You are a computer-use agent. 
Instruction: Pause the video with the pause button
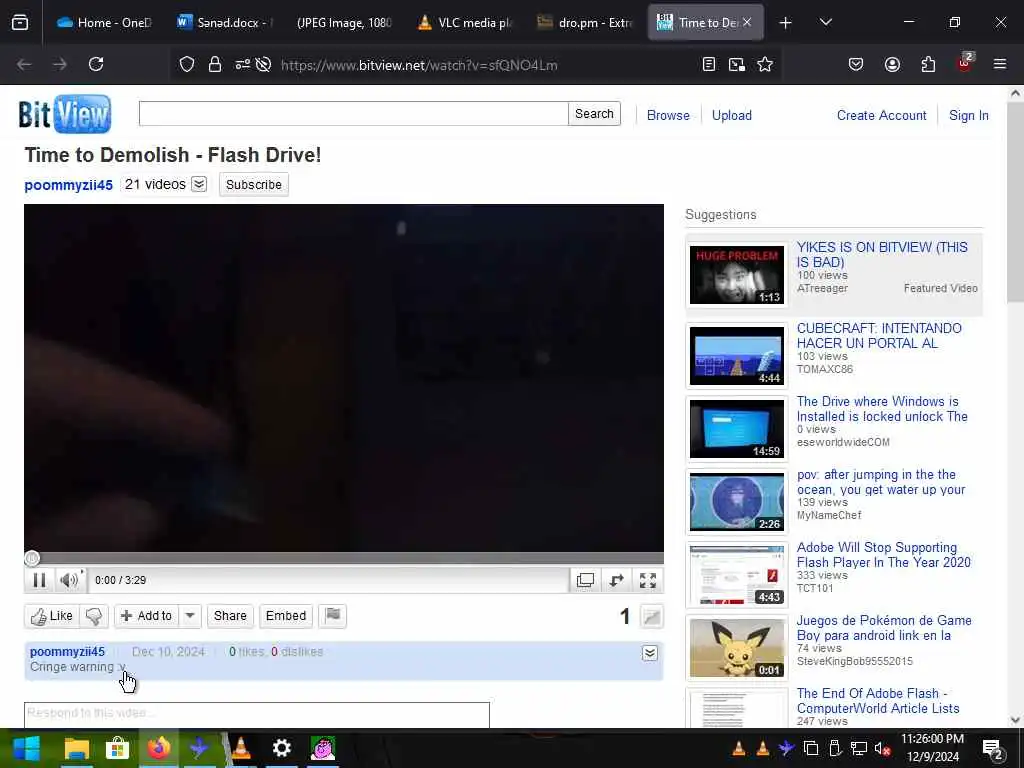(x=39, y=580)
